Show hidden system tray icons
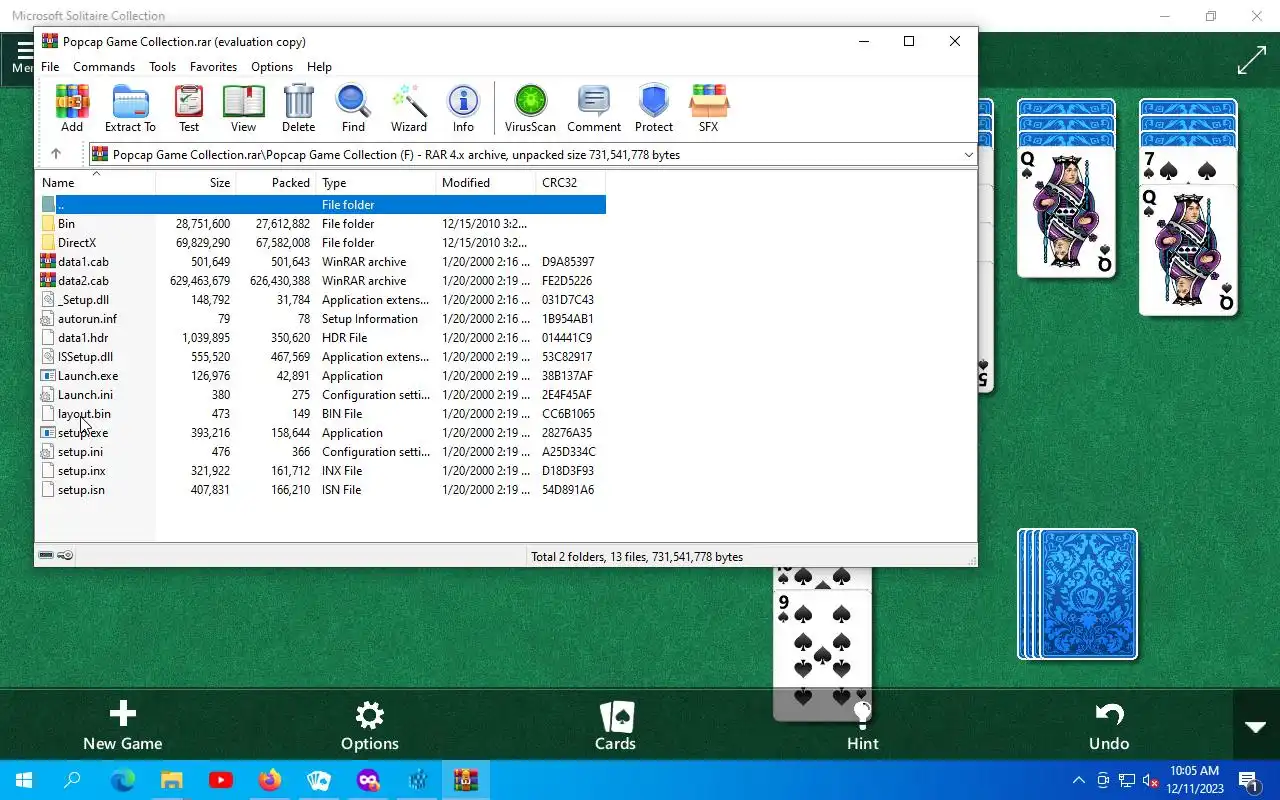This screenshot has height=800, width=1280. point(1078,780)
